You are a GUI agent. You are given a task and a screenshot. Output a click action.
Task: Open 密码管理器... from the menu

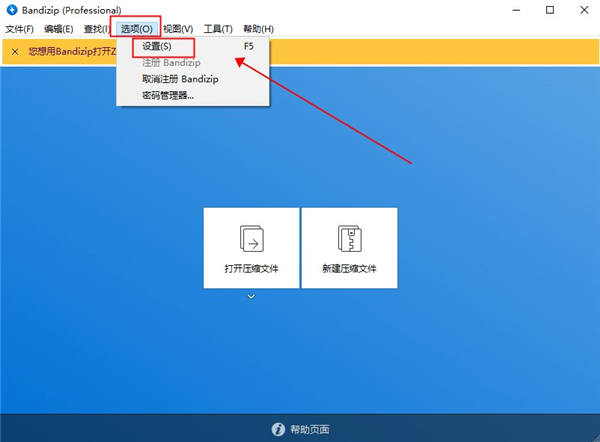pyautogui.click(x=193, y=95)
